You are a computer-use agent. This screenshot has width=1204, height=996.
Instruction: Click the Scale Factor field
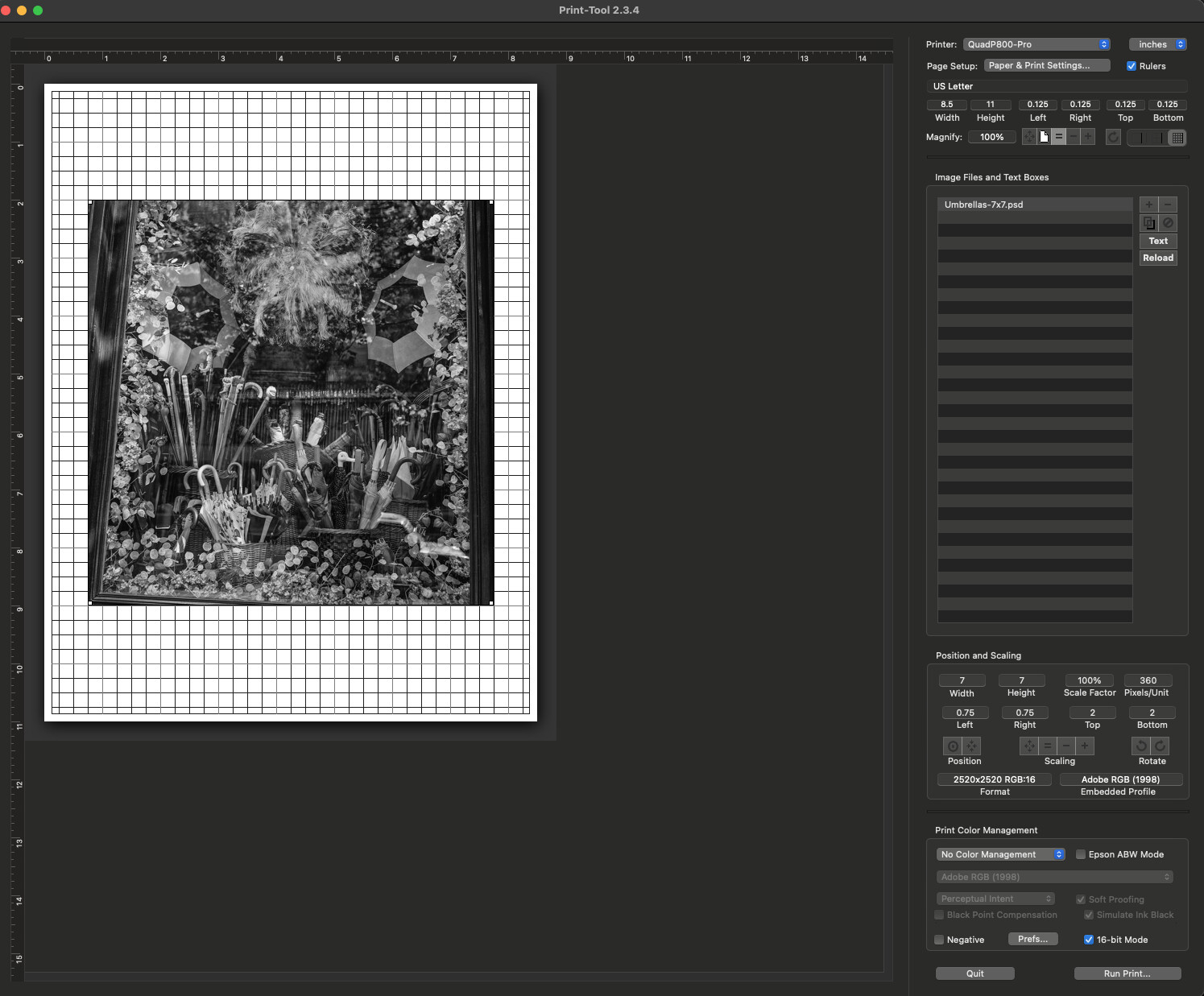[x=1089, y=680]
